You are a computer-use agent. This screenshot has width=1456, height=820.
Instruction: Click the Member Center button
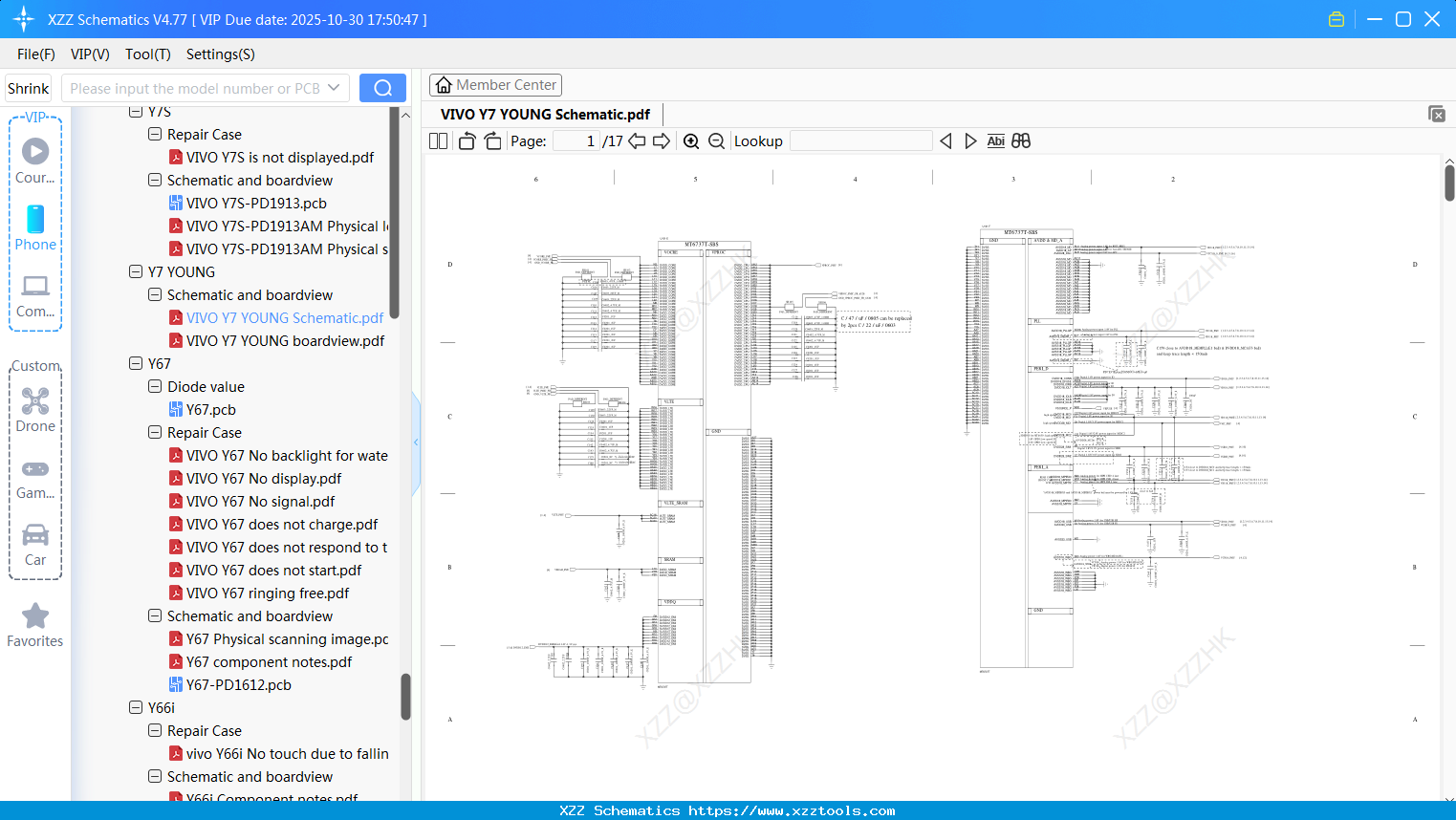coord(495,85)
